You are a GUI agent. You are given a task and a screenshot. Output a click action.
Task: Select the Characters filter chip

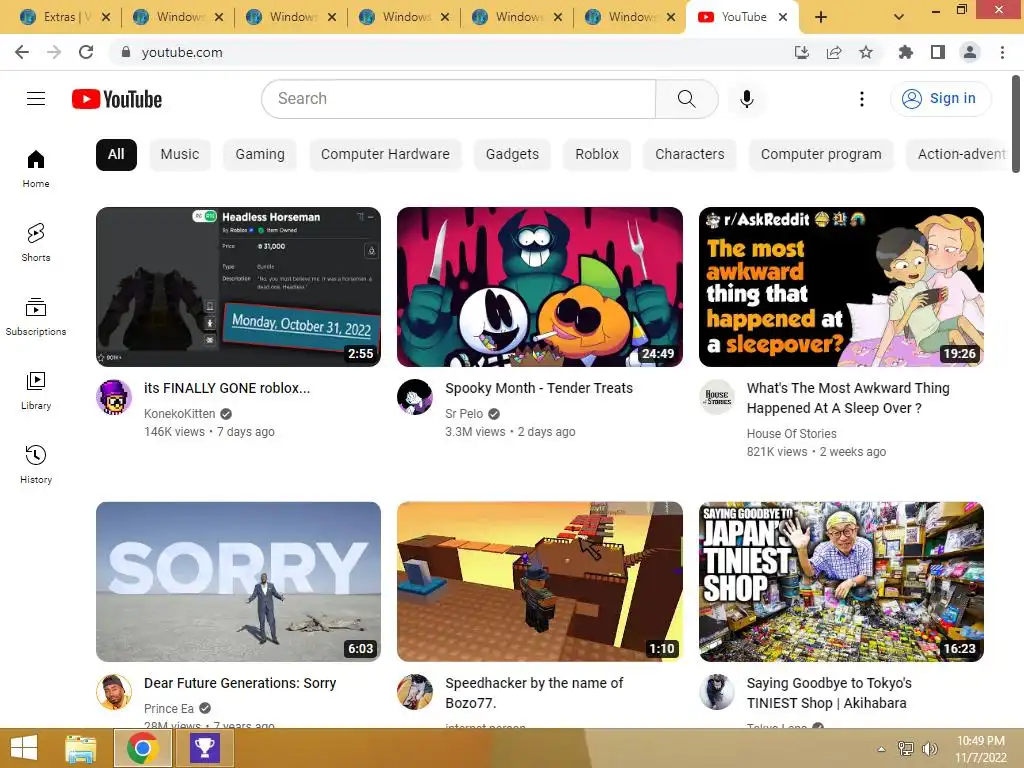click(690, 155)
